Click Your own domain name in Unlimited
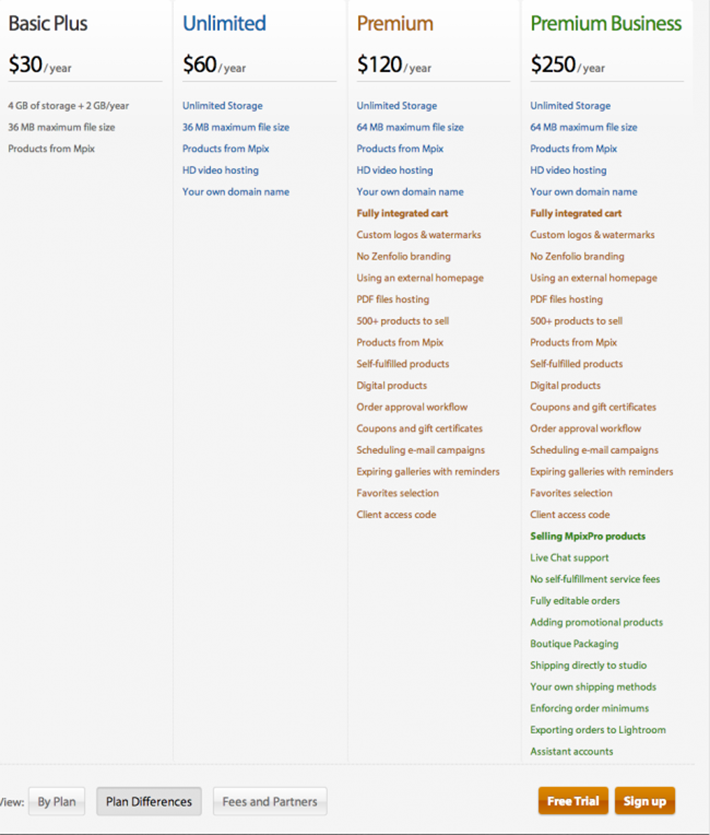Image resolution: width=710 pixels, height=835 pixels. (x=236, y=192)
